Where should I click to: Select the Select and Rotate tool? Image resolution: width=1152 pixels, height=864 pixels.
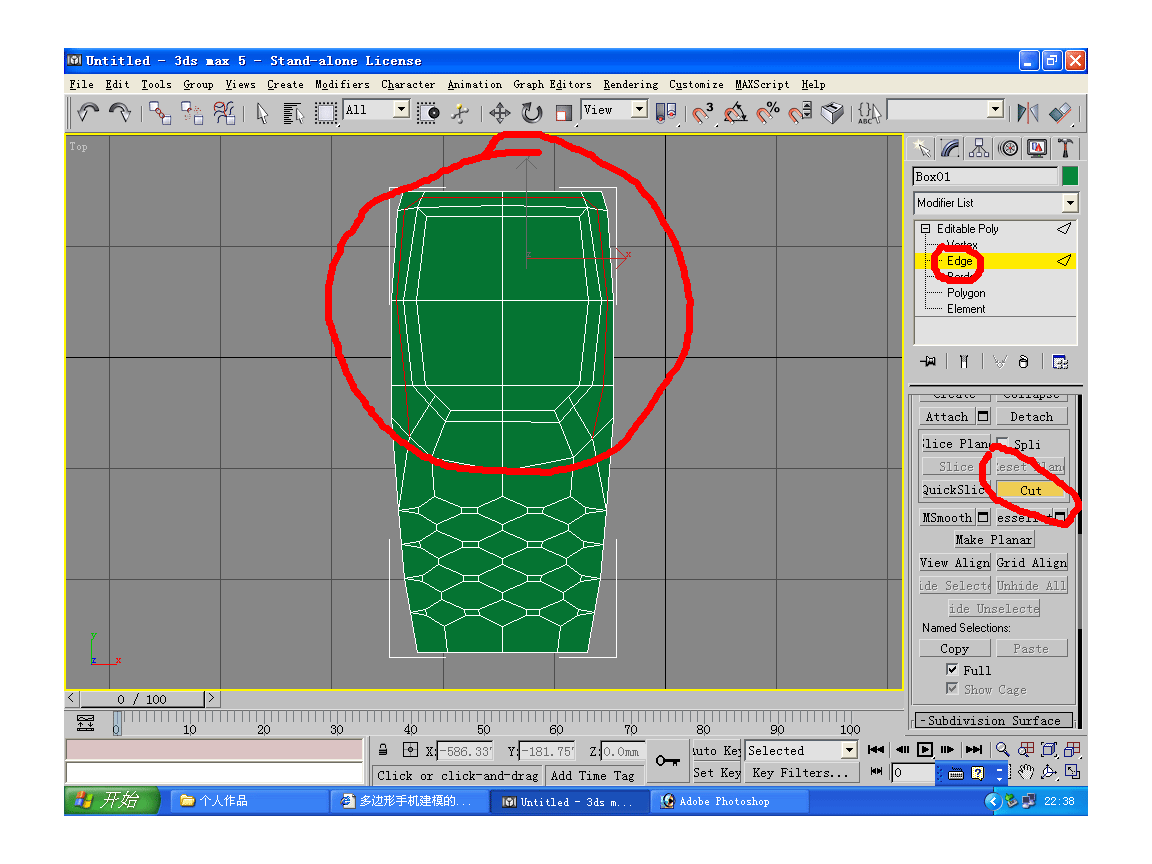click(531, 113)
